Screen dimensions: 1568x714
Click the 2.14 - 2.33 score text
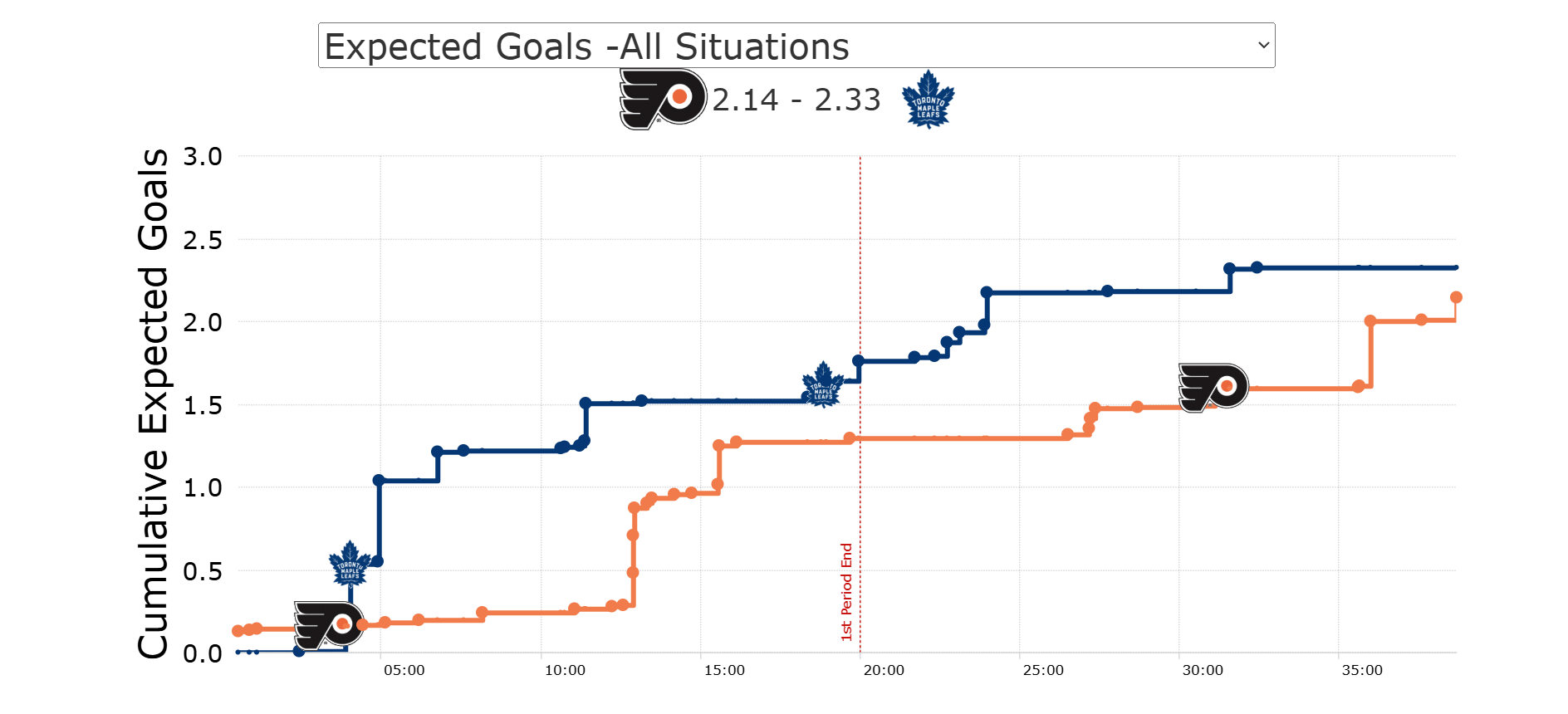[x=796, y=100]
